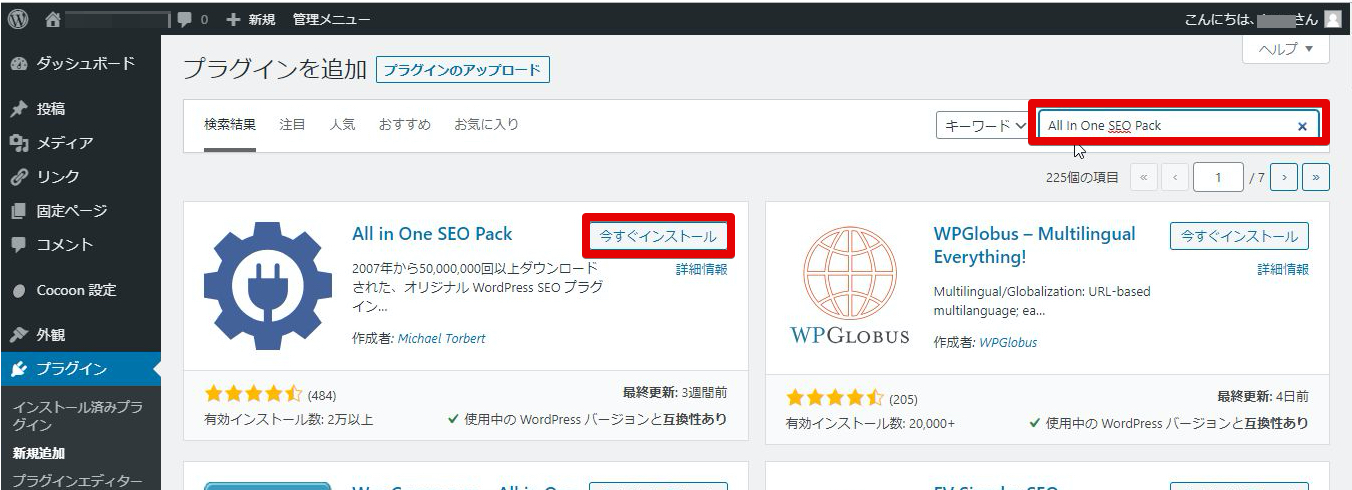
Task: Open the WordPress logo menu
Action: (x=18, y=19)
